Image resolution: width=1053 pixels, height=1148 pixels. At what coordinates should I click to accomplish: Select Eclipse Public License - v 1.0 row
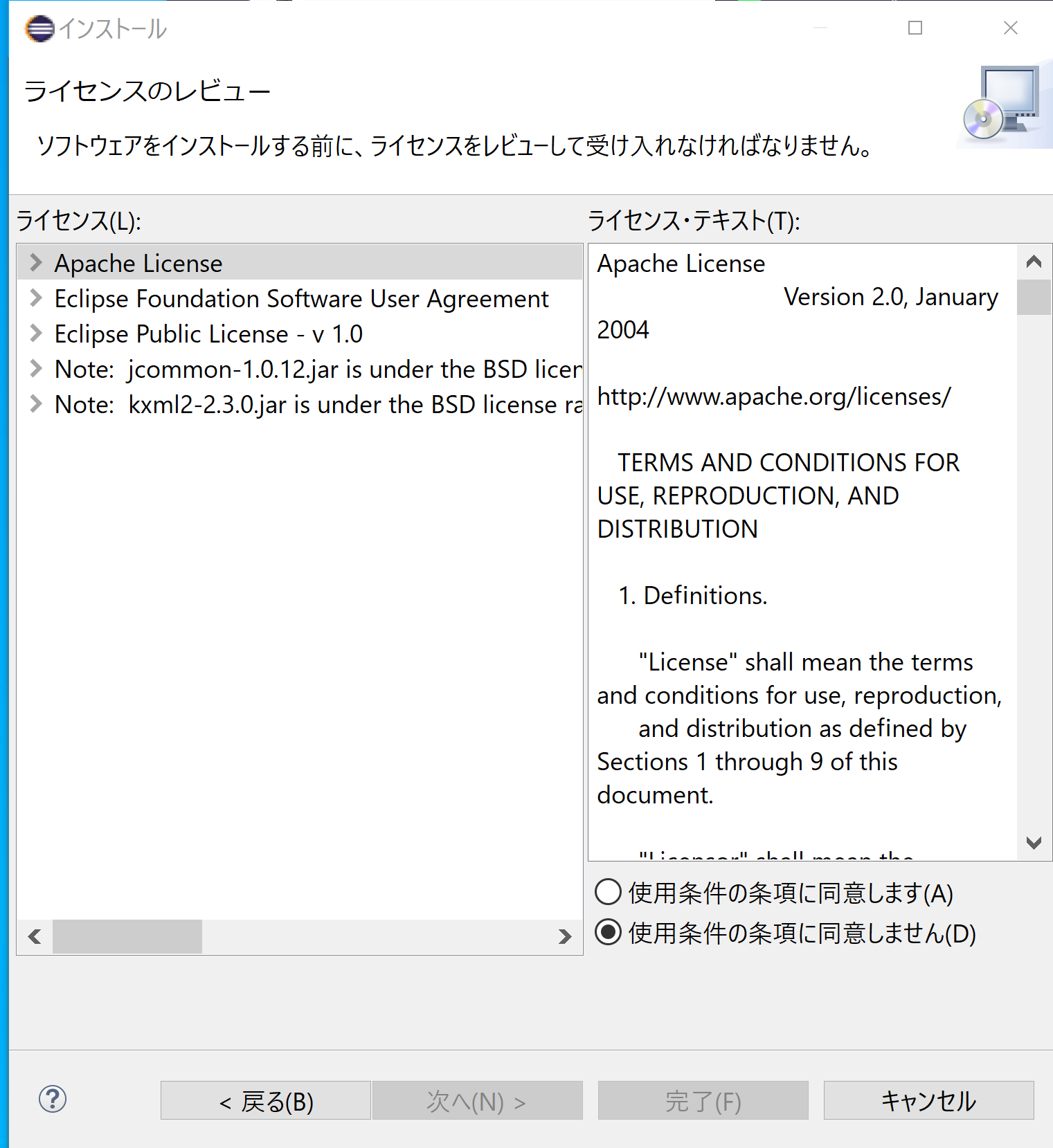tap(300, 334)
